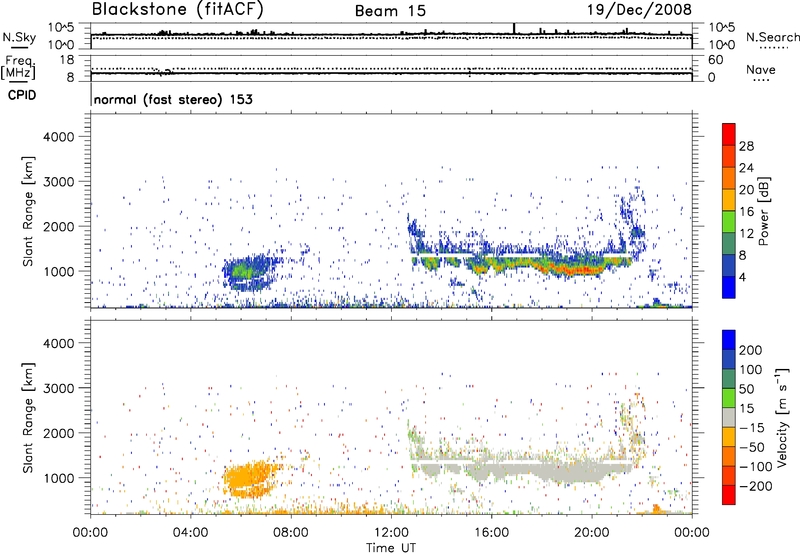Screen dimensions: 800x554
Task: Click the "-50" label on the Velocity colorbar
Action: point(752,447)
